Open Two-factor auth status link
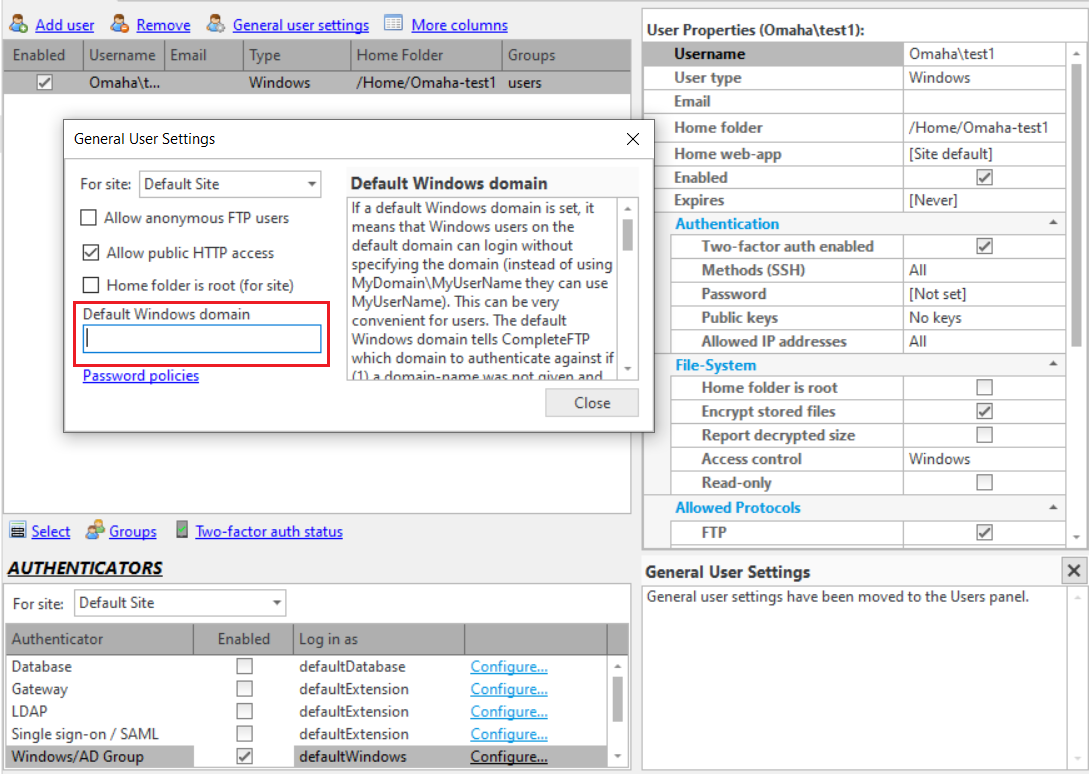 pyautogui.click(x=269, y=532)
